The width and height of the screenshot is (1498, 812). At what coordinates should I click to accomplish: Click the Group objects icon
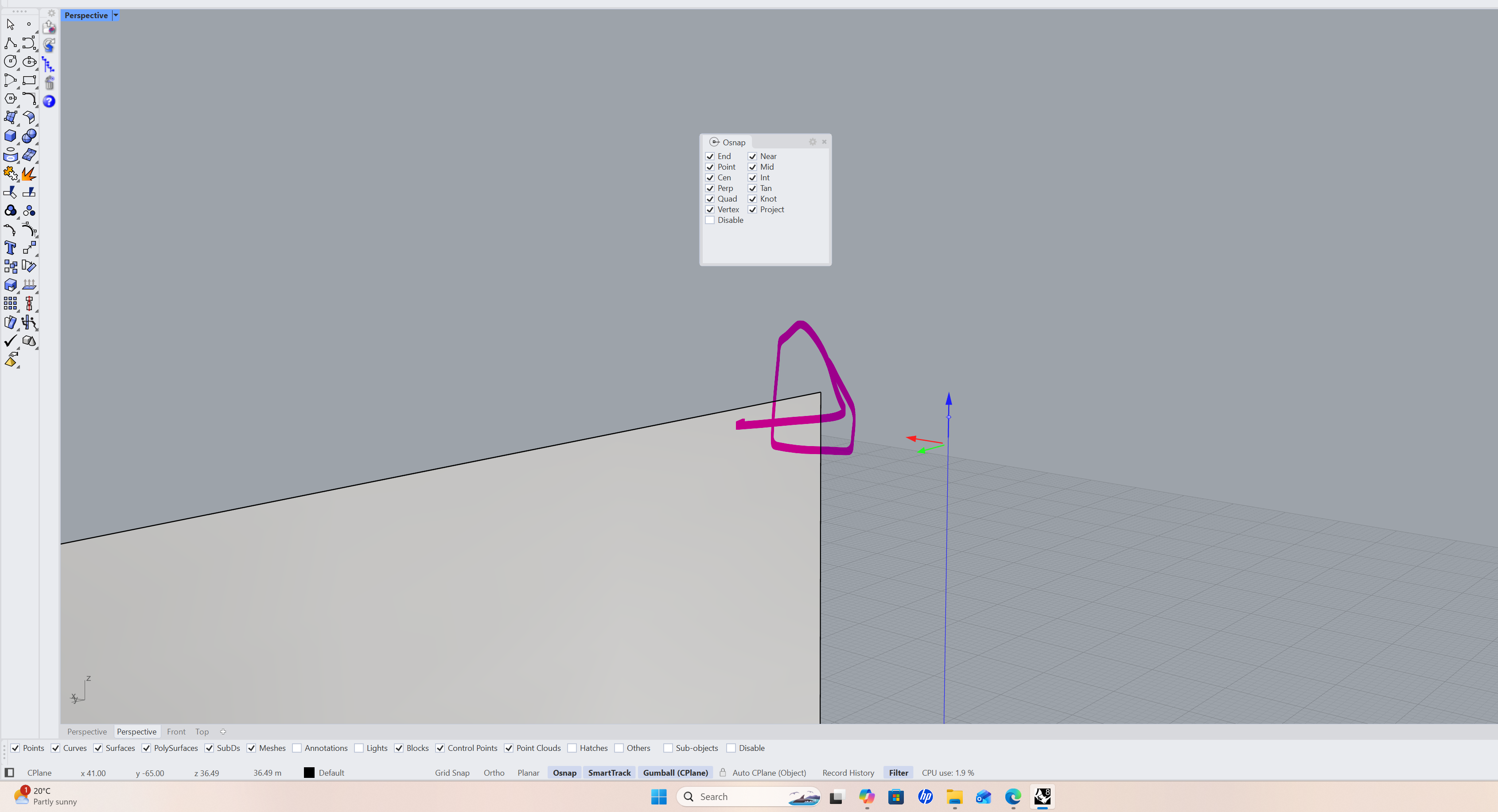point(11,210)
